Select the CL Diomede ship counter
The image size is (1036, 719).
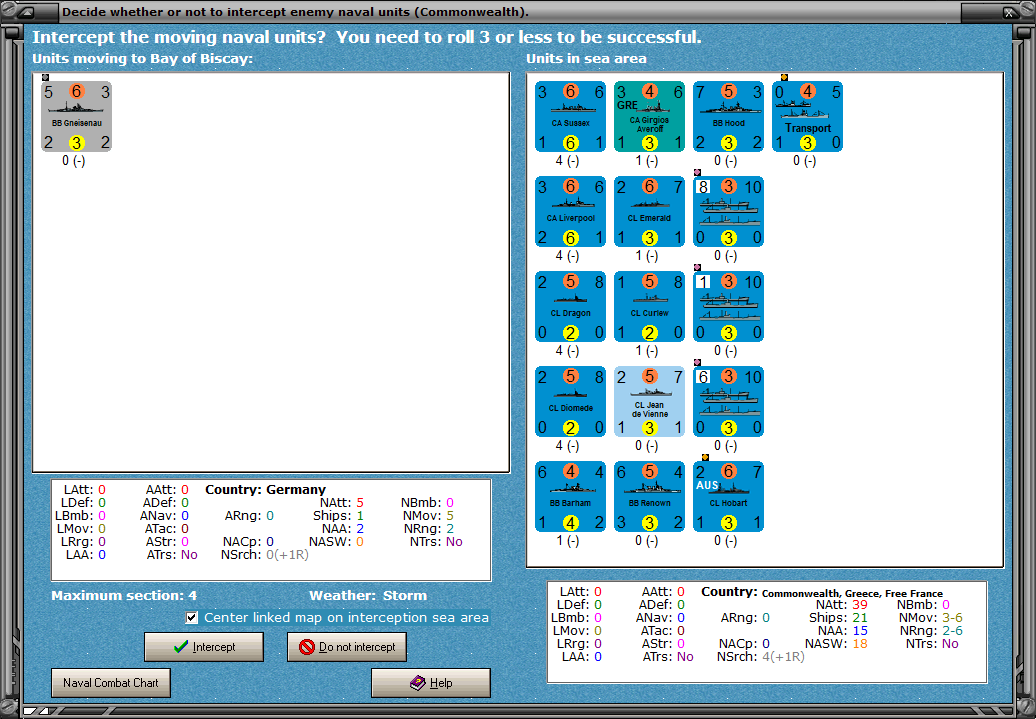click(x=570, y=402)
